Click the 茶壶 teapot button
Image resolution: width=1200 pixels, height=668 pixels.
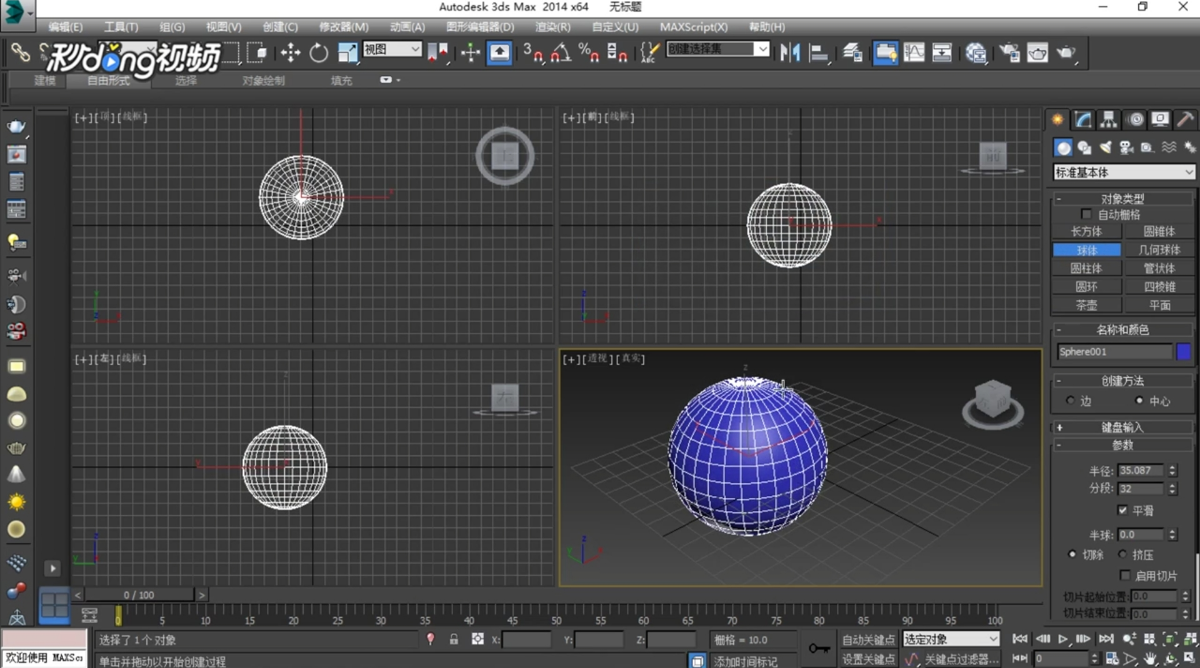tap(1086, 305)
